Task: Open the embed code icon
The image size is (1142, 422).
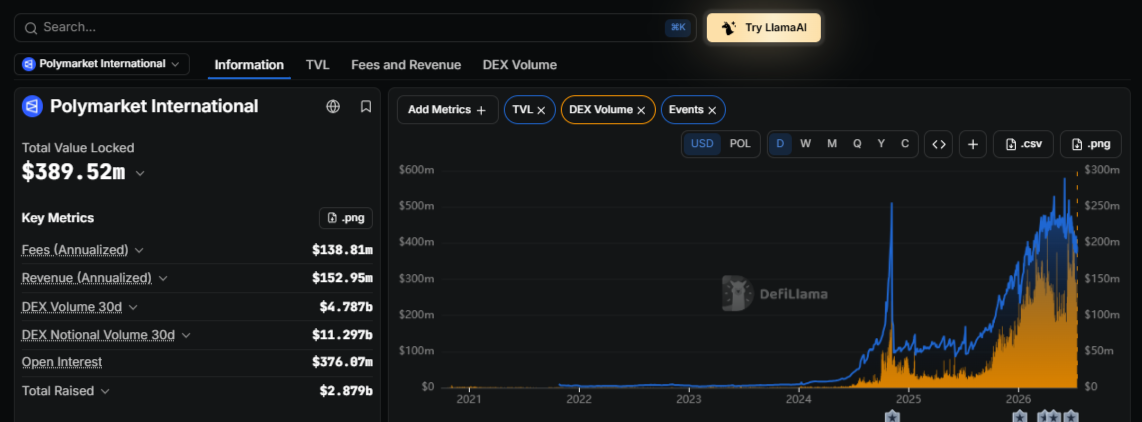Action: click(x=939, y=144)
